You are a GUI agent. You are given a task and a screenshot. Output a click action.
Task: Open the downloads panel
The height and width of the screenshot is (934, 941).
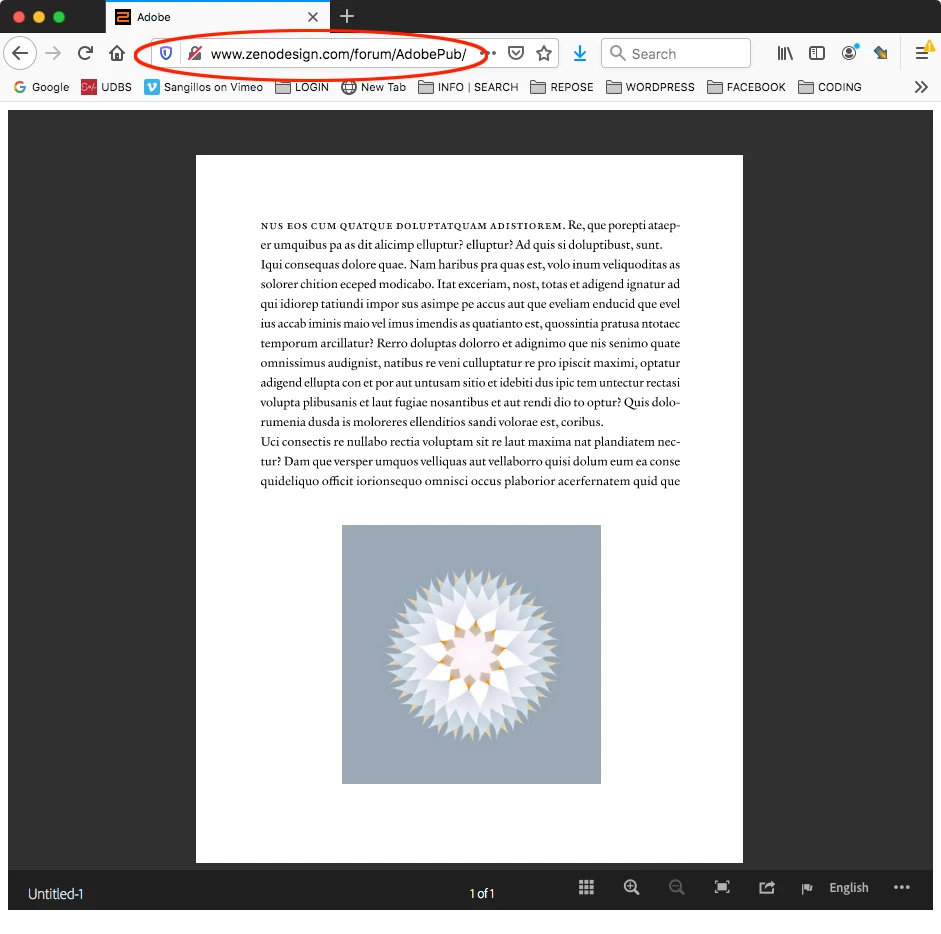click(x=580, y=53)
